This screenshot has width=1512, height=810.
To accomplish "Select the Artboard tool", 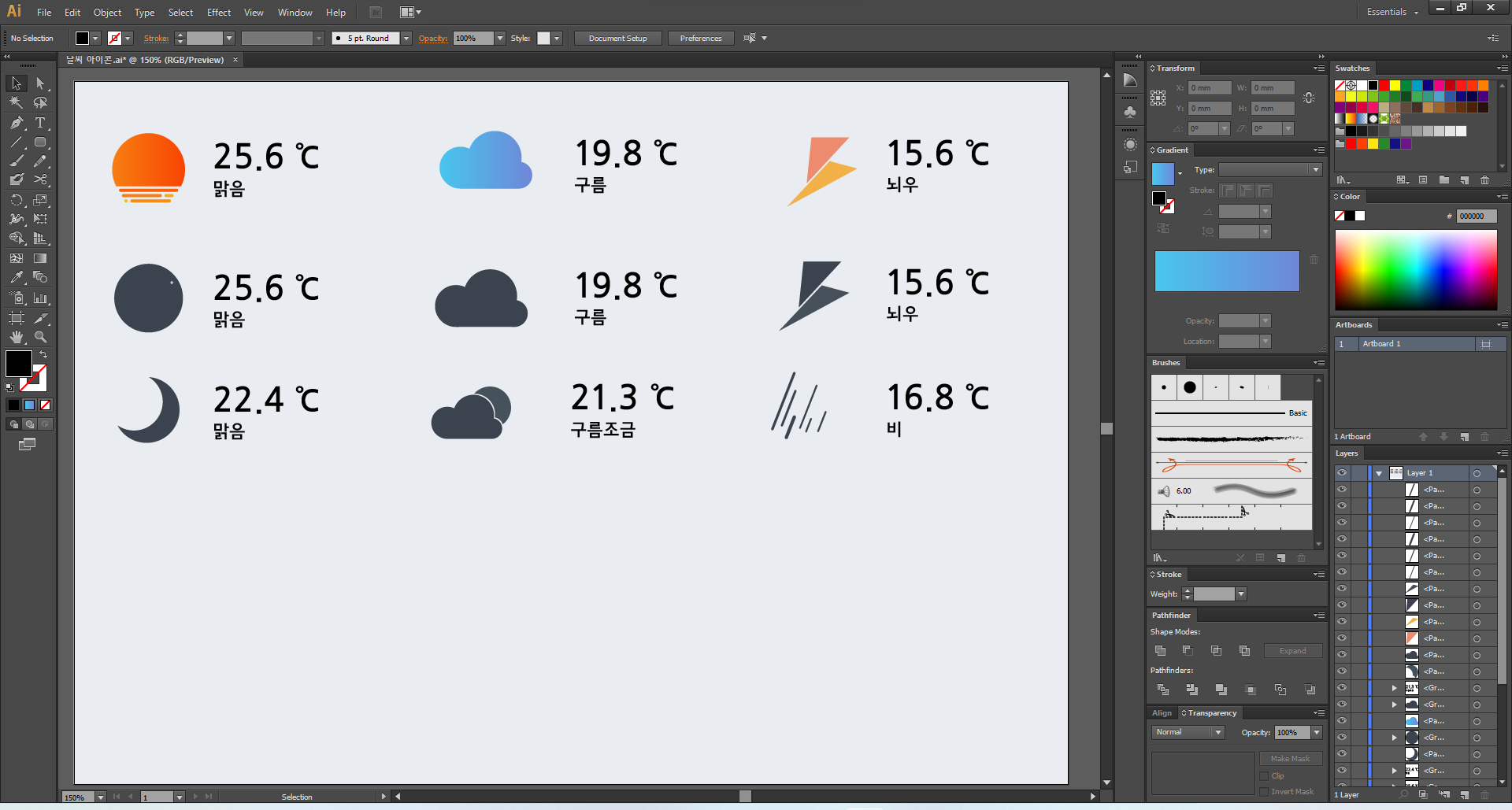I will pos(16,318).
